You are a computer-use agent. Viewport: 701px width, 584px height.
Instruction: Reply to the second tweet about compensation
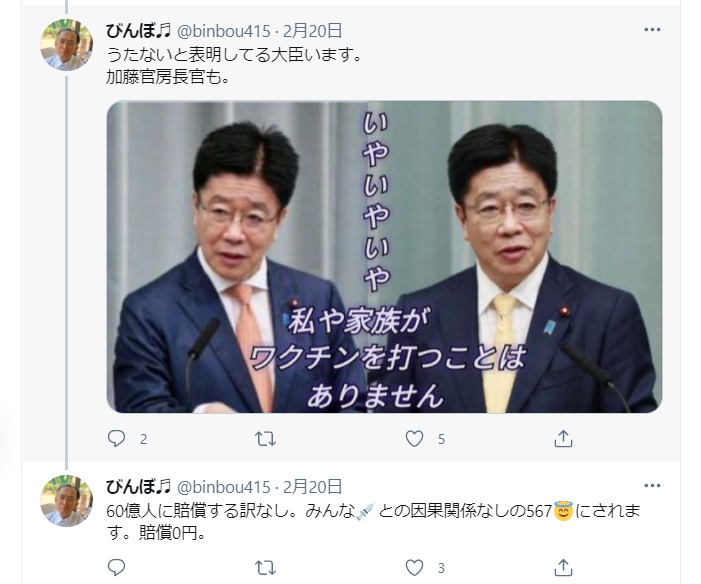pyautogui.click(x=117, y=567)
